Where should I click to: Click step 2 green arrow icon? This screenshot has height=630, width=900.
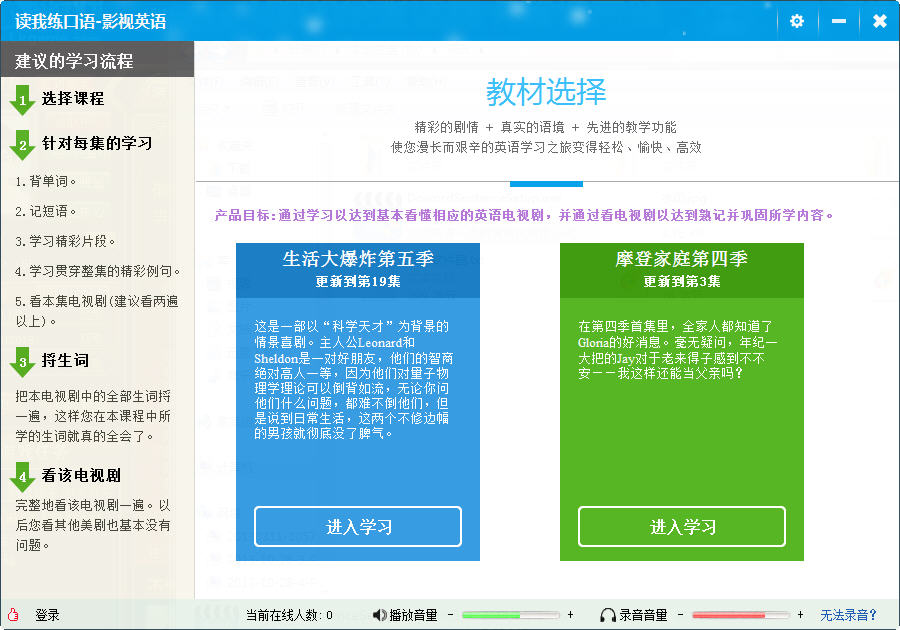click(22, 145)
